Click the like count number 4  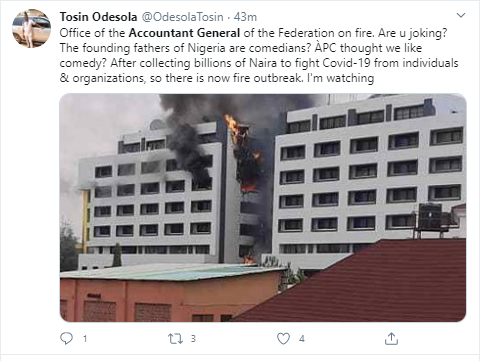click(302, 339)
